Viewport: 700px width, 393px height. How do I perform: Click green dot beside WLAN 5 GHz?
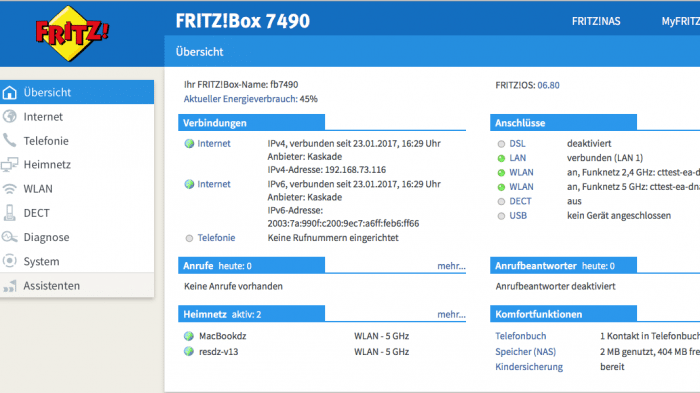501,187
